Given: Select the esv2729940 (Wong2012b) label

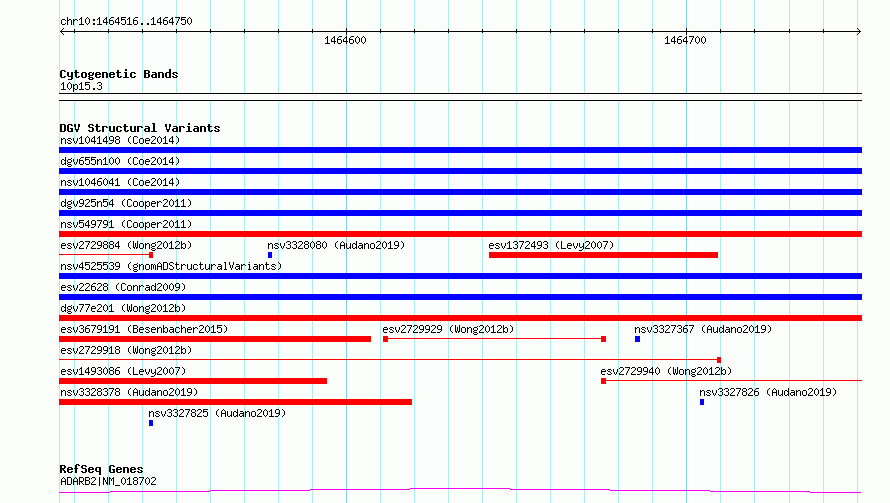Looking at the screenshot, I should (666, 371).
